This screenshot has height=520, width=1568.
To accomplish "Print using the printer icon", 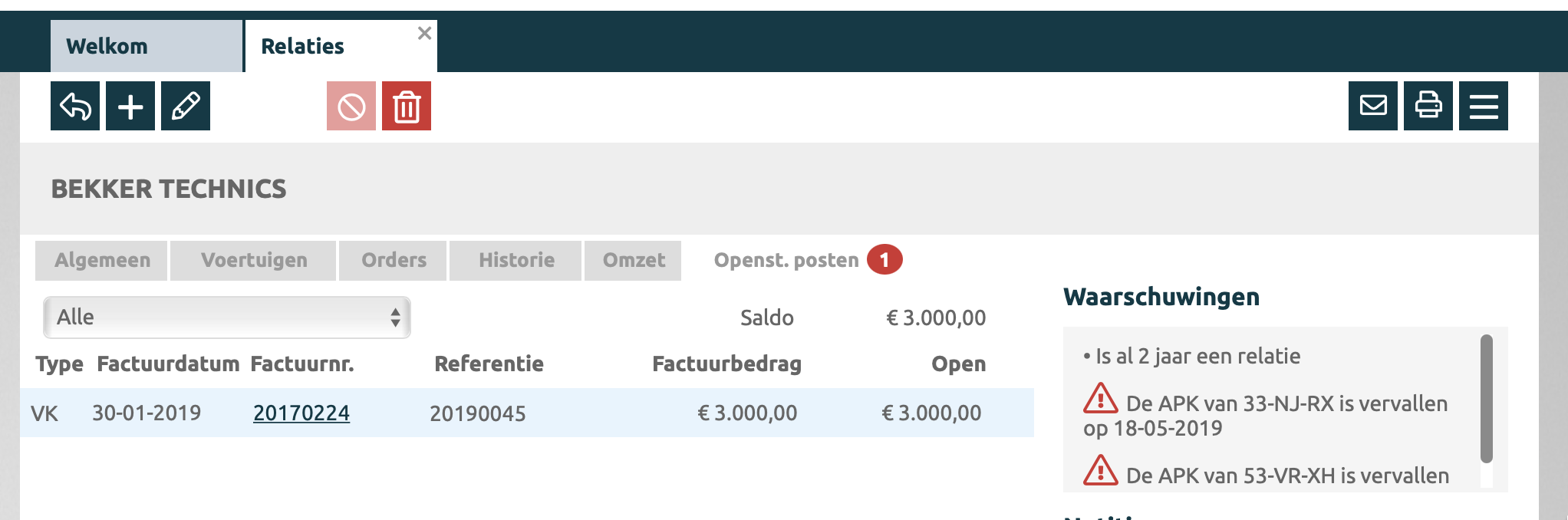I will 1428,106.
